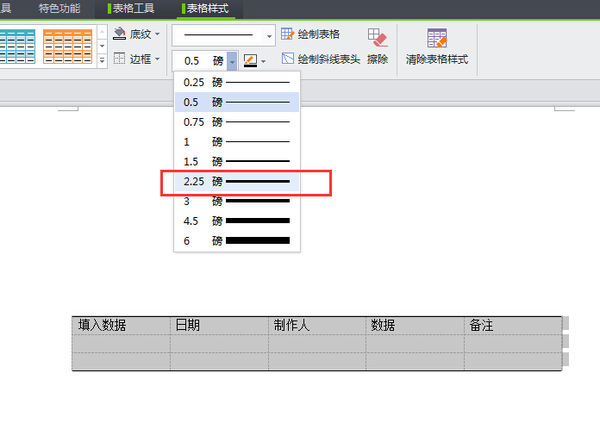This screenshot has width=600, height=448.
Task: Click the 备注 table header cell
Action: click(x=512, y=325)
